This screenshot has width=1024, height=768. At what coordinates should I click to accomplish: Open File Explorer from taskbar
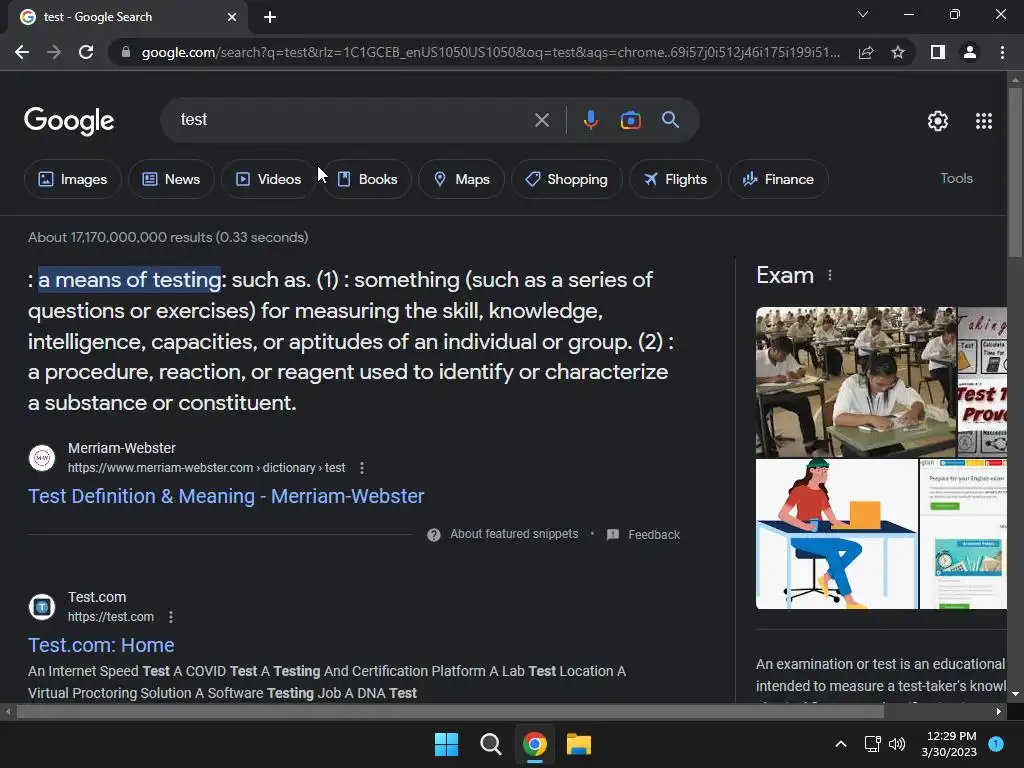point(579,744)
